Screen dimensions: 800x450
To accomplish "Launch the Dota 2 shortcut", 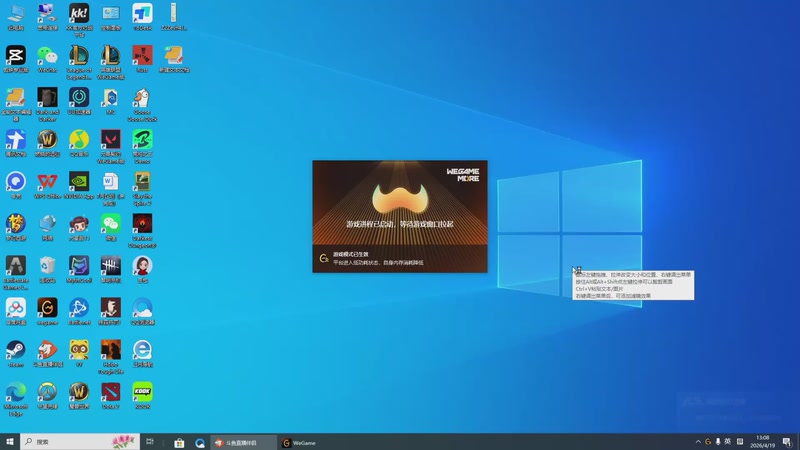I will [x=111, y=395].
